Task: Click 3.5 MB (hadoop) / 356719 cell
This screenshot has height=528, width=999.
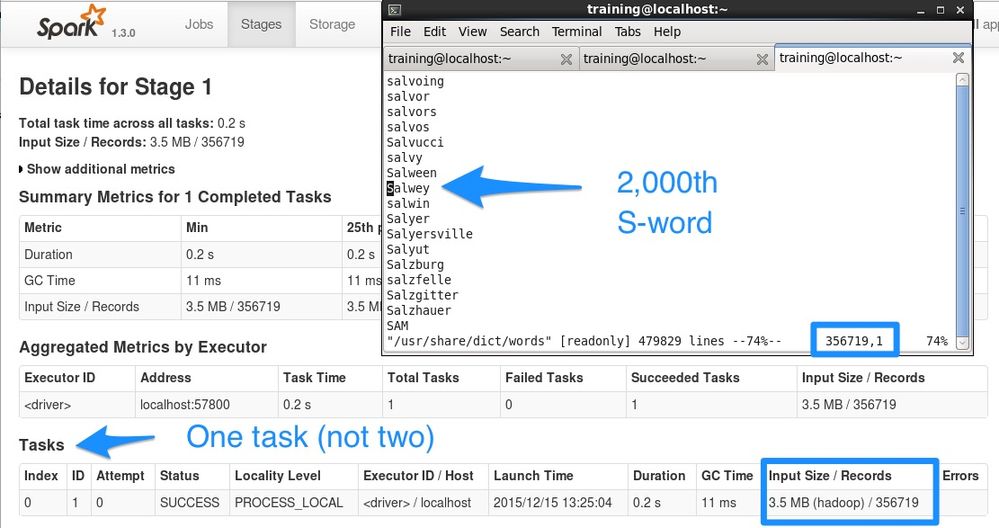Action: pyautogui.click(x=844, y=503)
